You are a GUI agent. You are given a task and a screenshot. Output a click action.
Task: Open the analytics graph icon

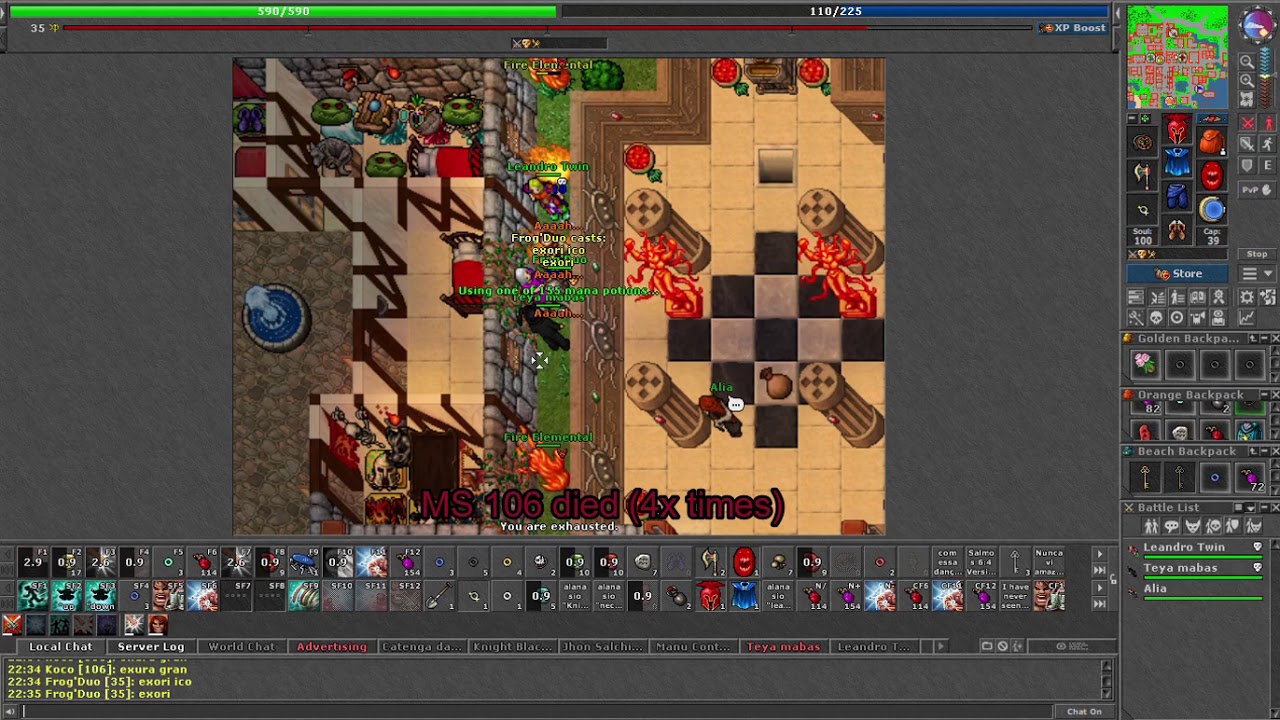click(x=1246, y=318)
